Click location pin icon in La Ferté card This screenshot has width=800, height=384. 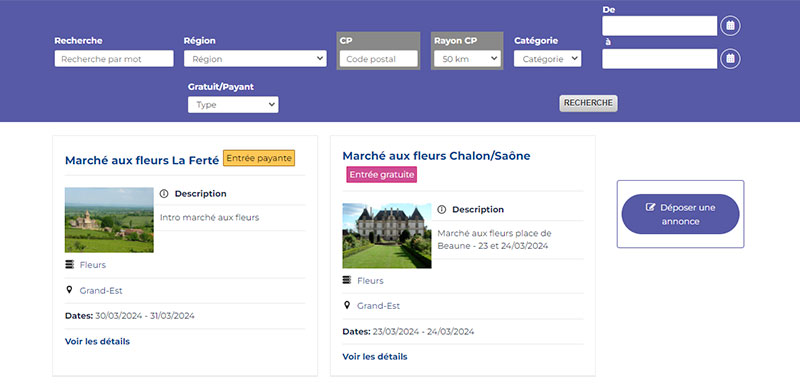[x=69, y=290]
